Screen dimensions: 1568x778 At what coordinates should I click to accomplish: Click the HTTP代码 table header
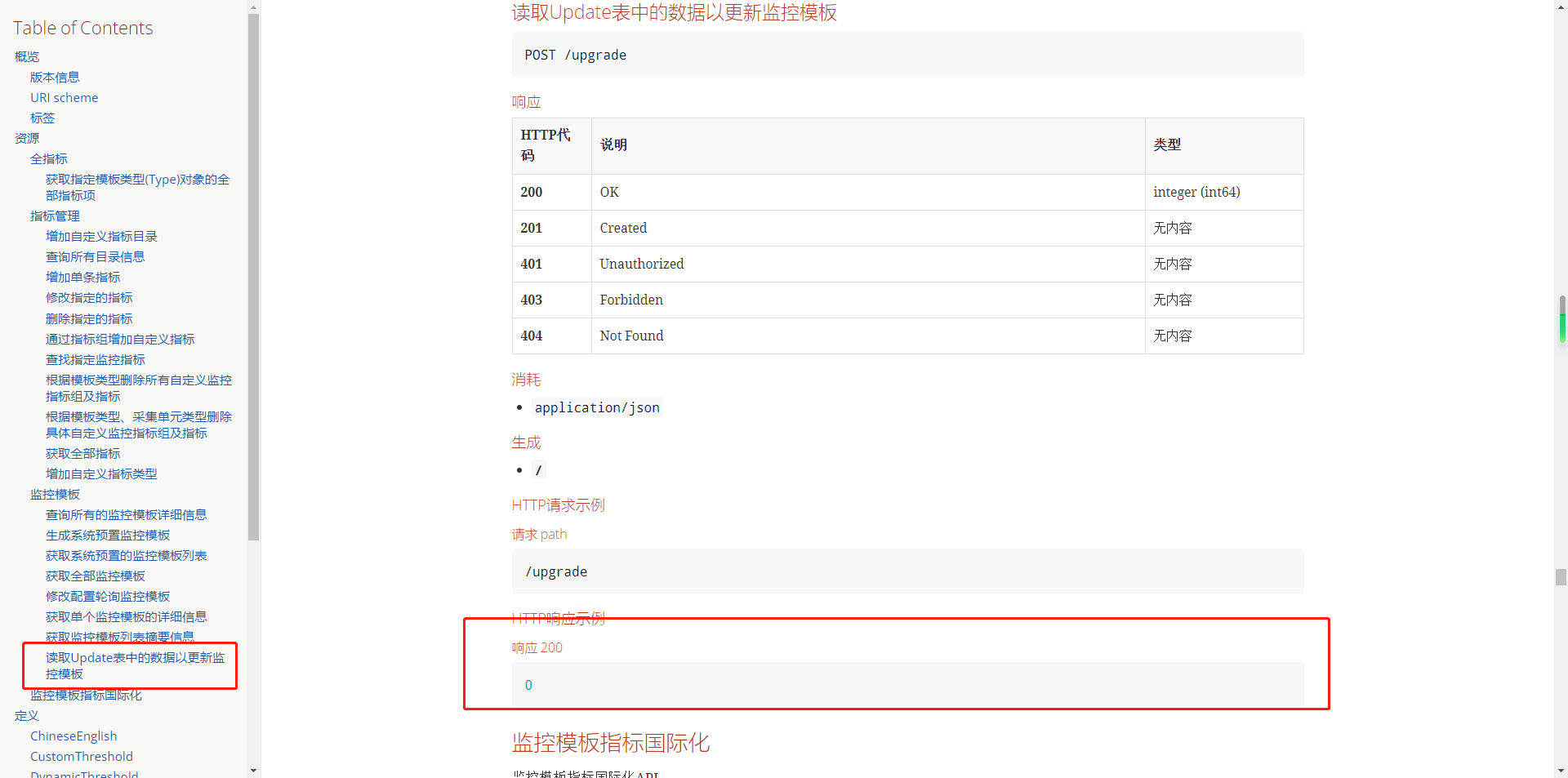pos(551,145)
